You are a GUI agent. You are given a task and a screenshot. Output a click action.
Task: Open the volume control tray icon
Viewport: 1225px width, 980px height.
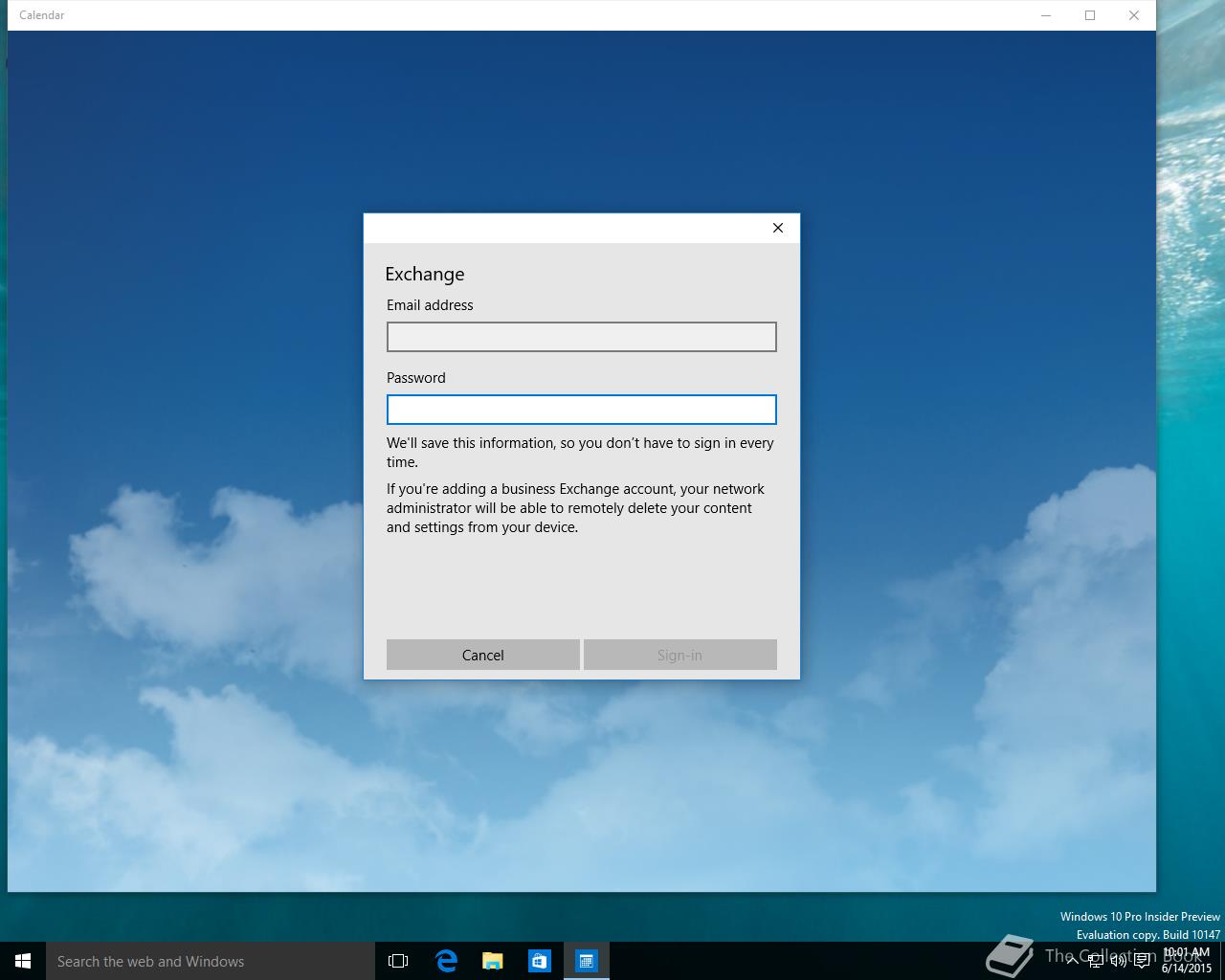1119,961
